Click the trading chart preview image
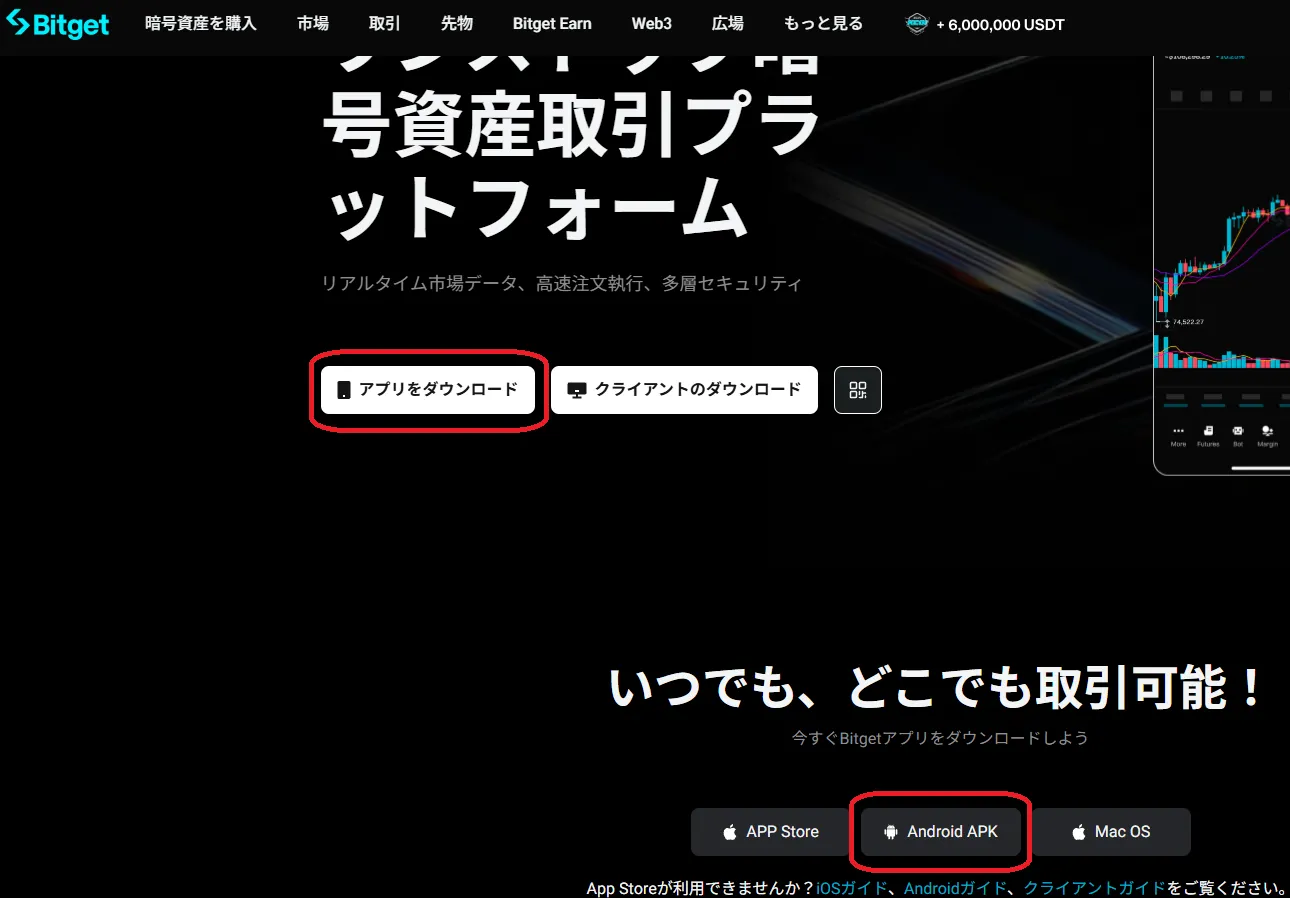Screen dimensions: 1290x898 1221,265
